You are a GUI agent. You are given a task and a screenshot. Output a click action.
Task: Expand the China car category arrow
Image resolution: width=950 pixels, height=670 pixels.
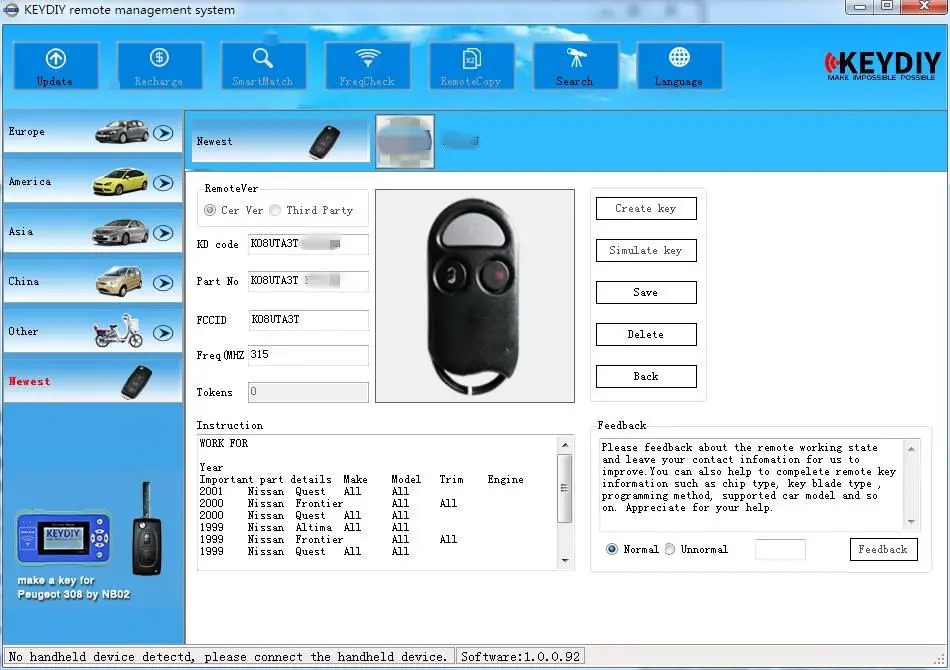(x=163, y=283)
